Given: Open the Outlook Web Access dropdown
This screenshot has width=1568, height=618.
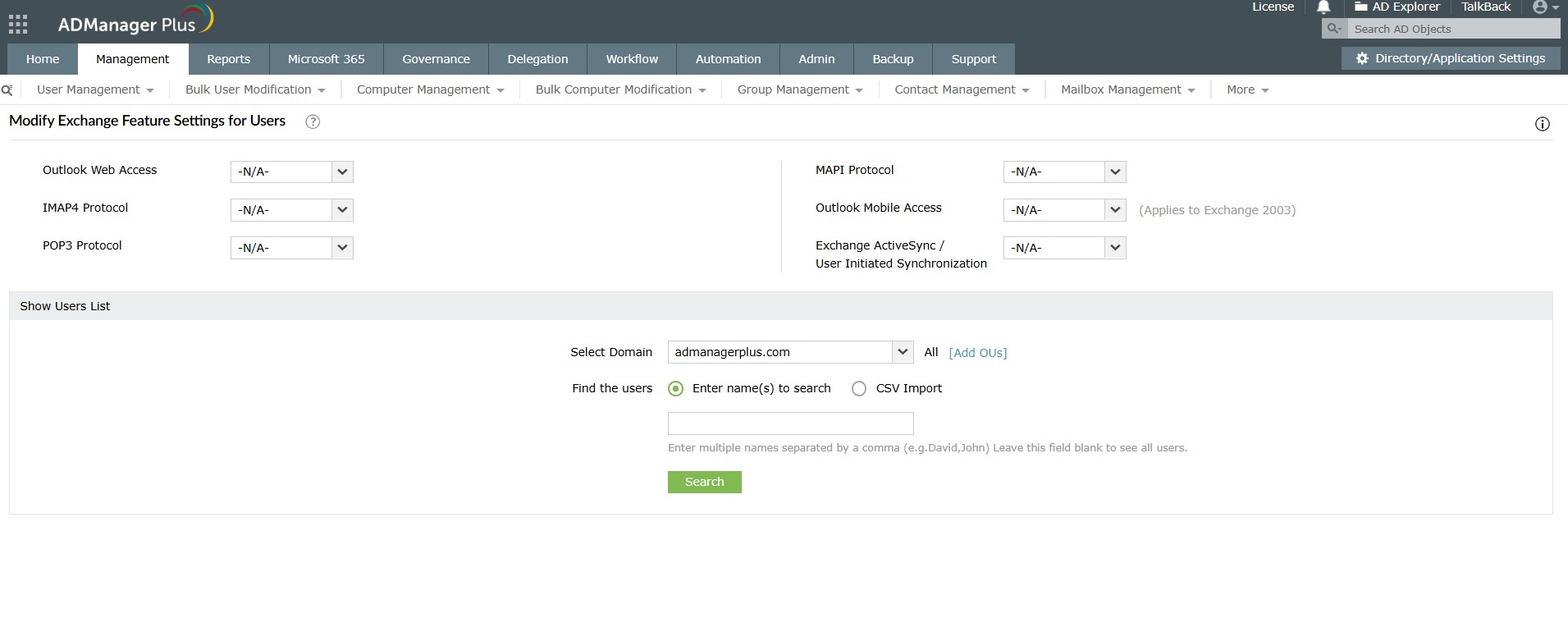Looking at the screenshot, I should (292, 172).
